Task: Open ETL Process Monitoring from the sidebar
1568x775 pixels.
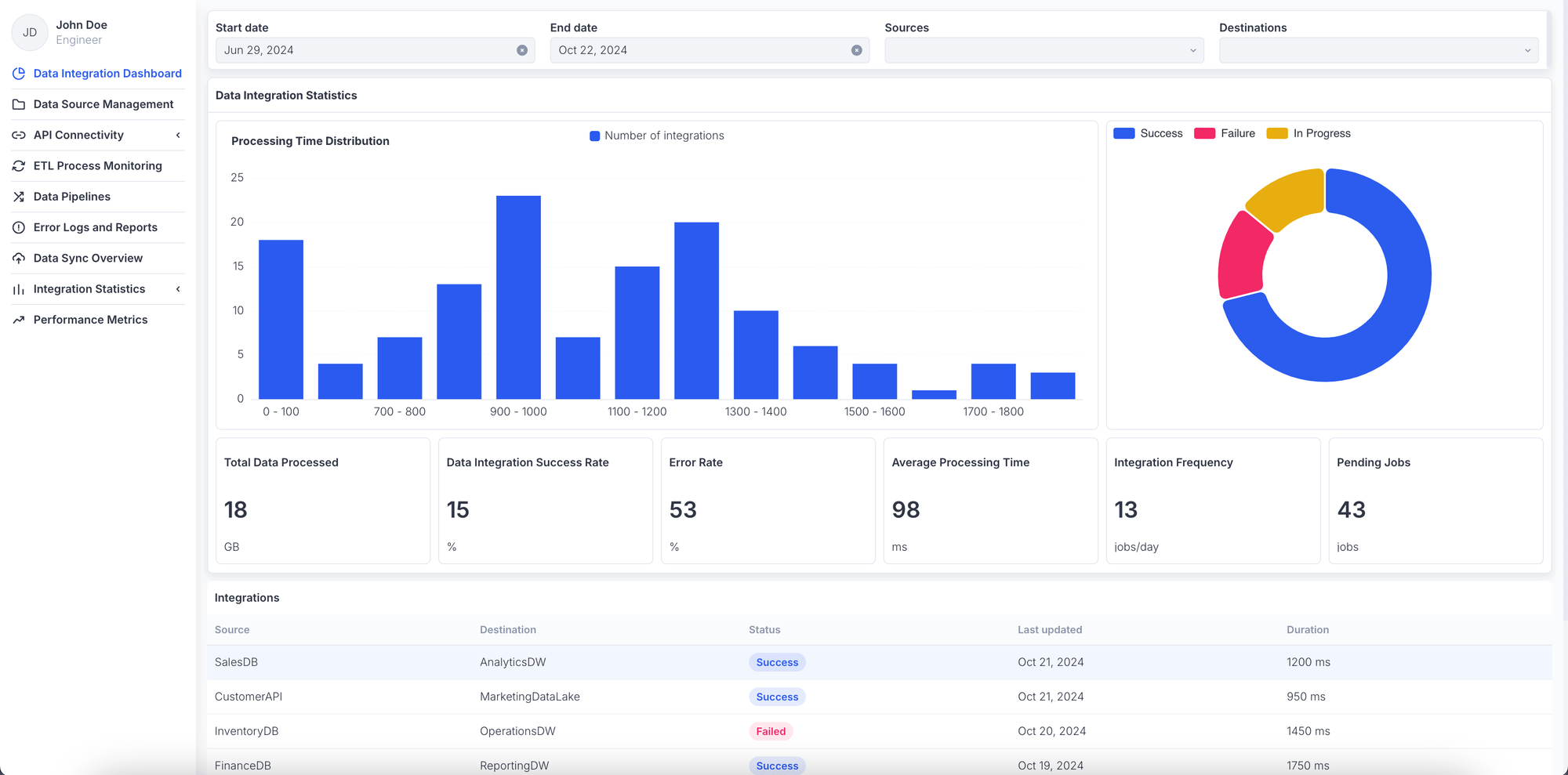Action: 97,165
